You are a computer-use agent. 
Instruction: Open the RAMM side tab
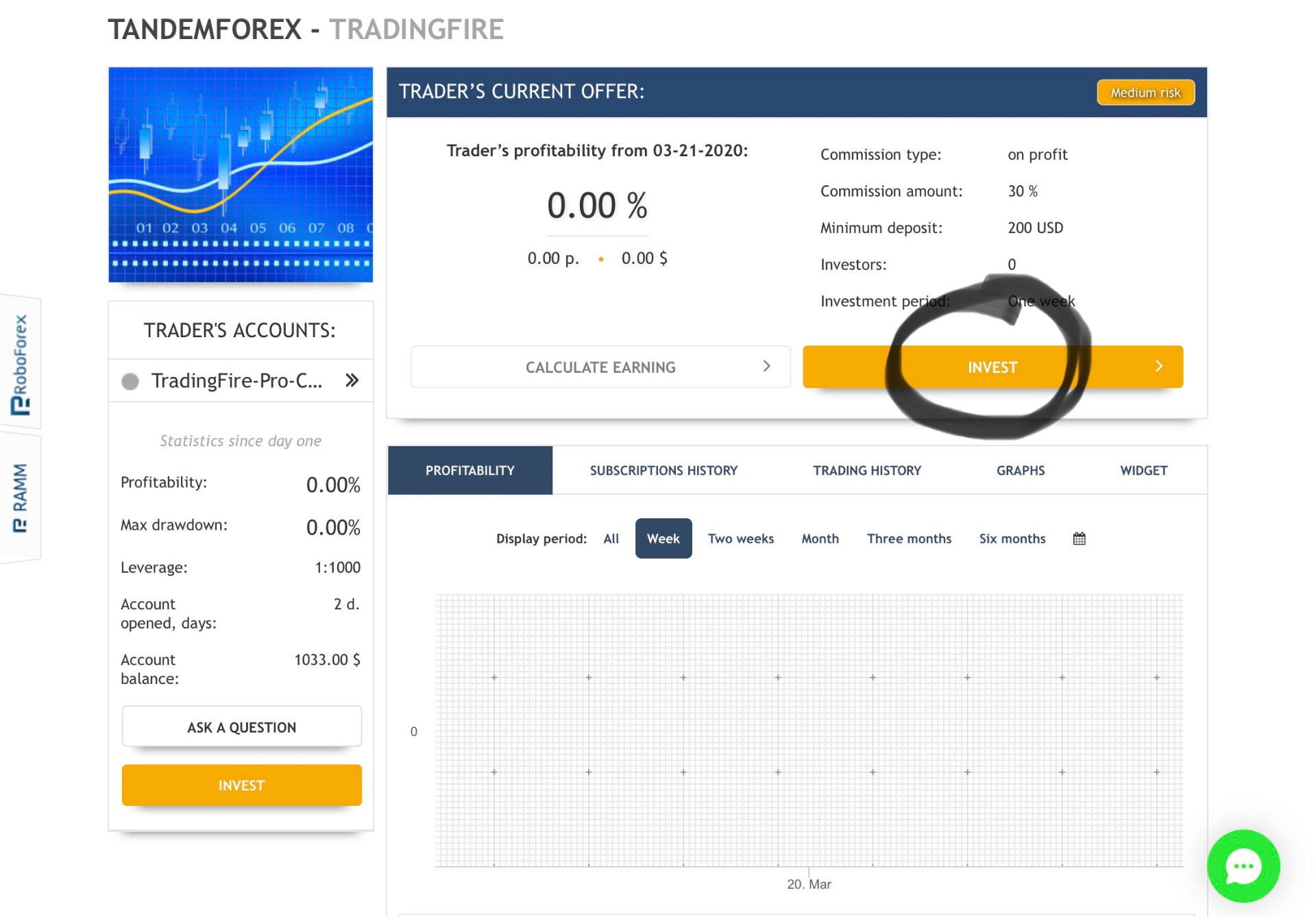(x=21, y=498)
